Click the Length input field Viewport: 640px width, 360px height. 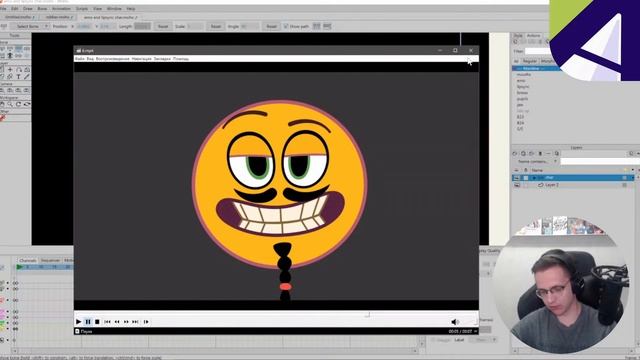coord(142,26)
